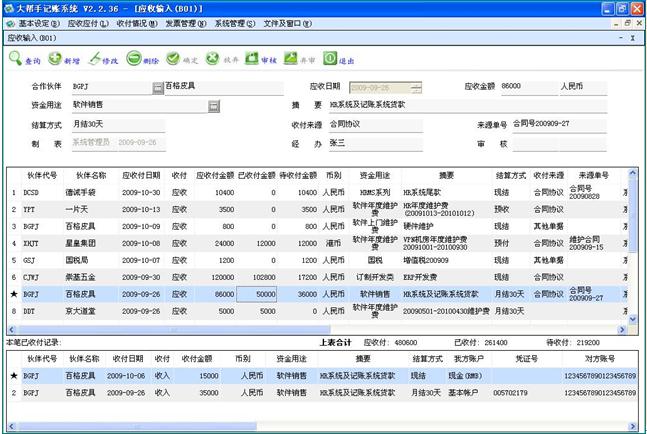Click the 收付来源 column header in upper table
Image resolution: width=647 pixels, height=434 pixels.
coord(548,175)
